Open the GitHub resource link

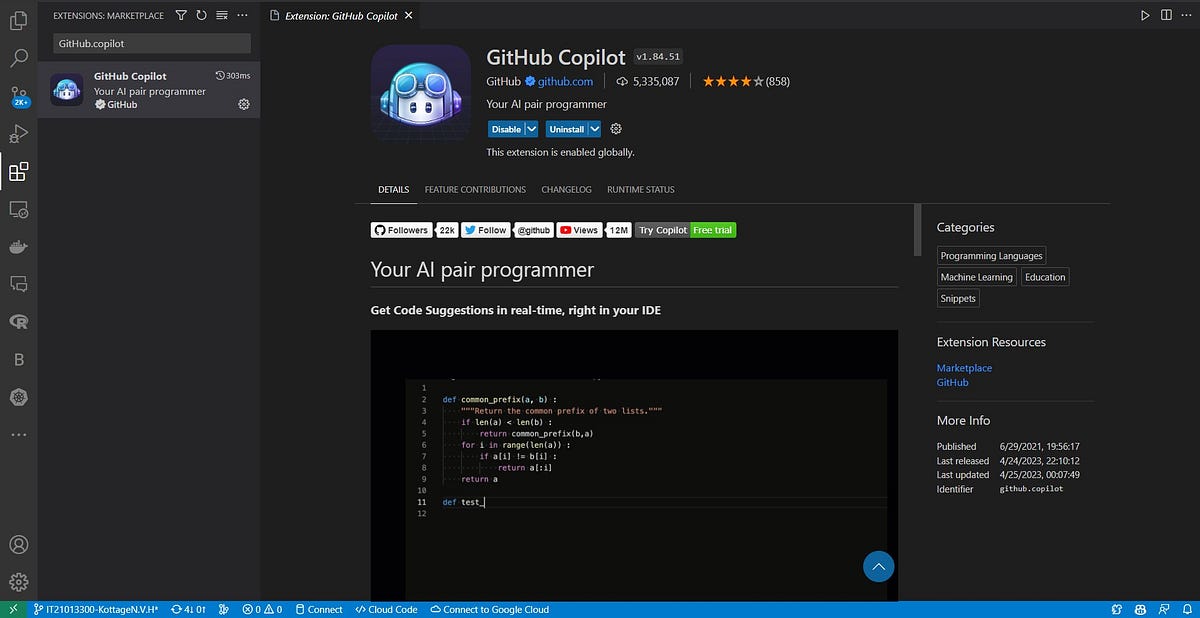[952, 382]
